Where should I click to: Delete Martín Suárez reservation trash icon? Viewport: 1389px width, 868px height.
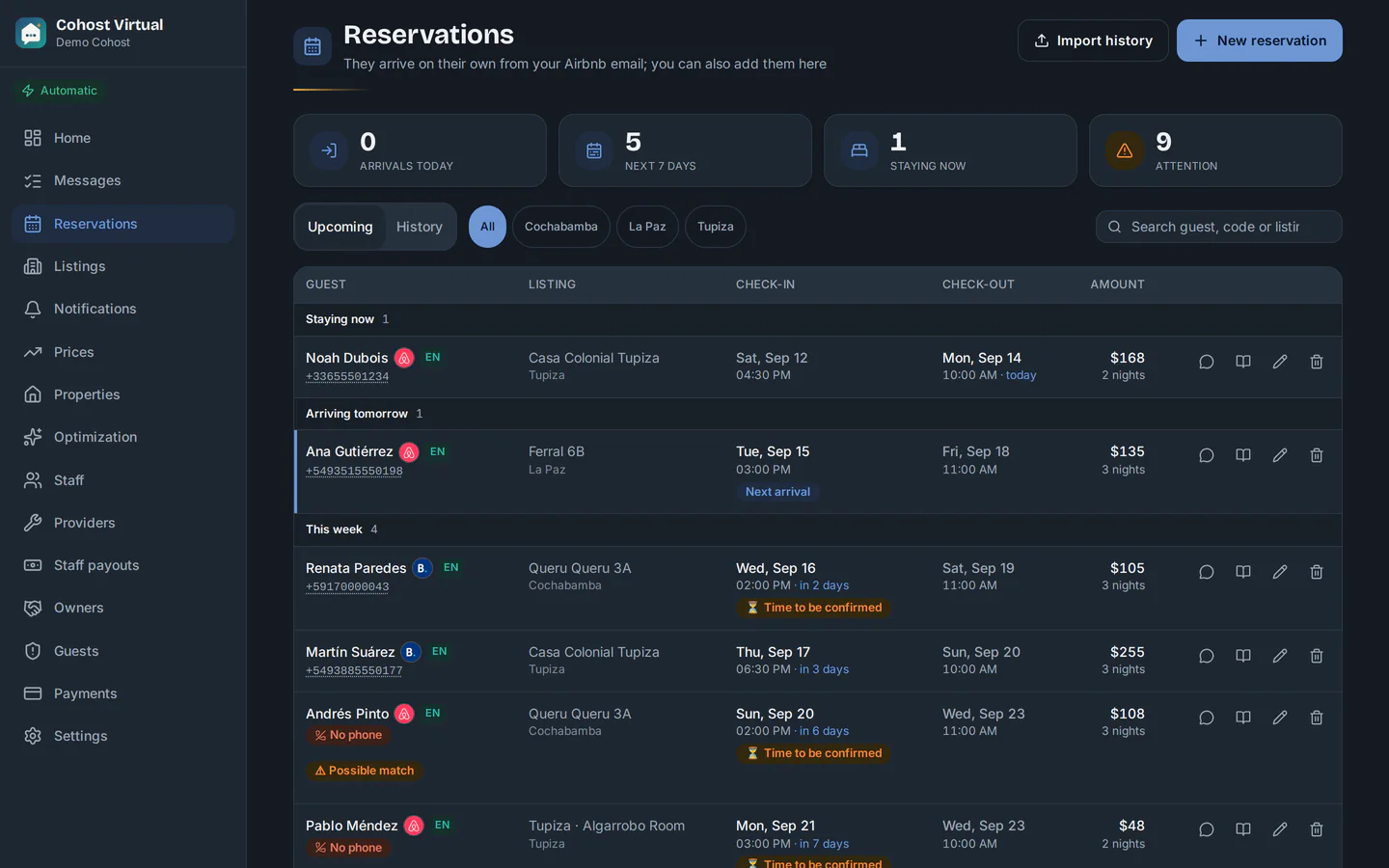click(1317, 656)
